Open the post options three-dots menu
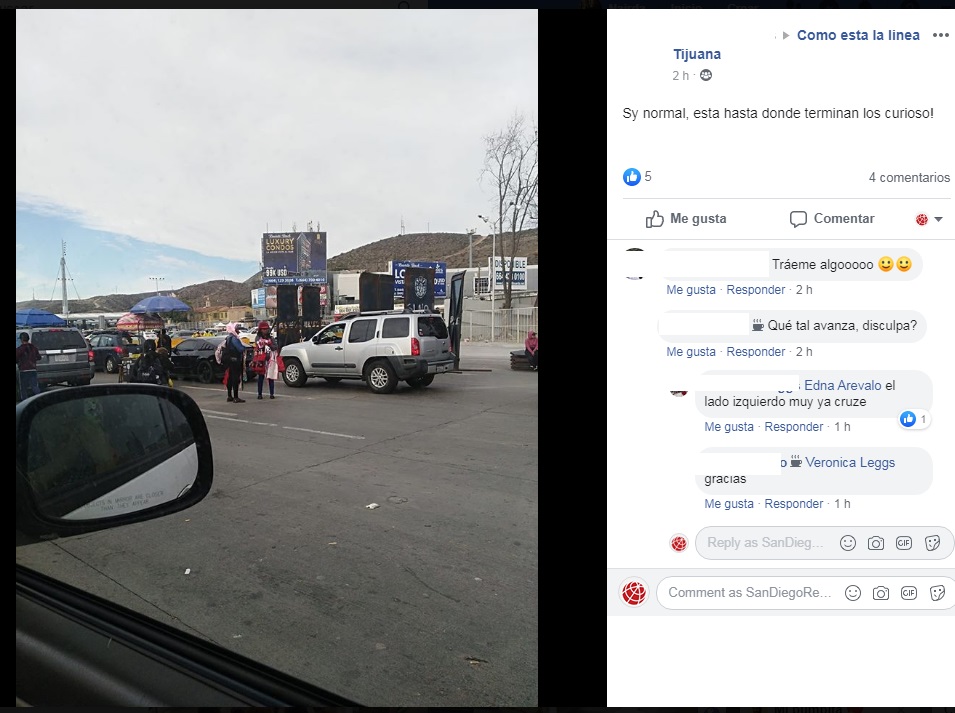Image resolution: width=955 pixels, height=713 pixels. pos(940,35)
